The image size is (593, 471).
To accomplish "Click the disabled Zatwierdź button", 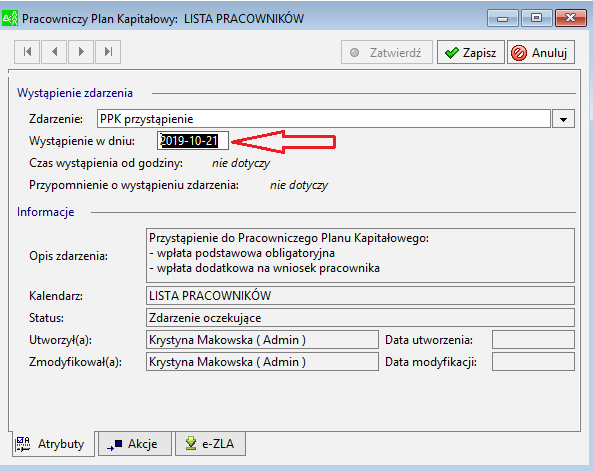I will tap(387, 53).
